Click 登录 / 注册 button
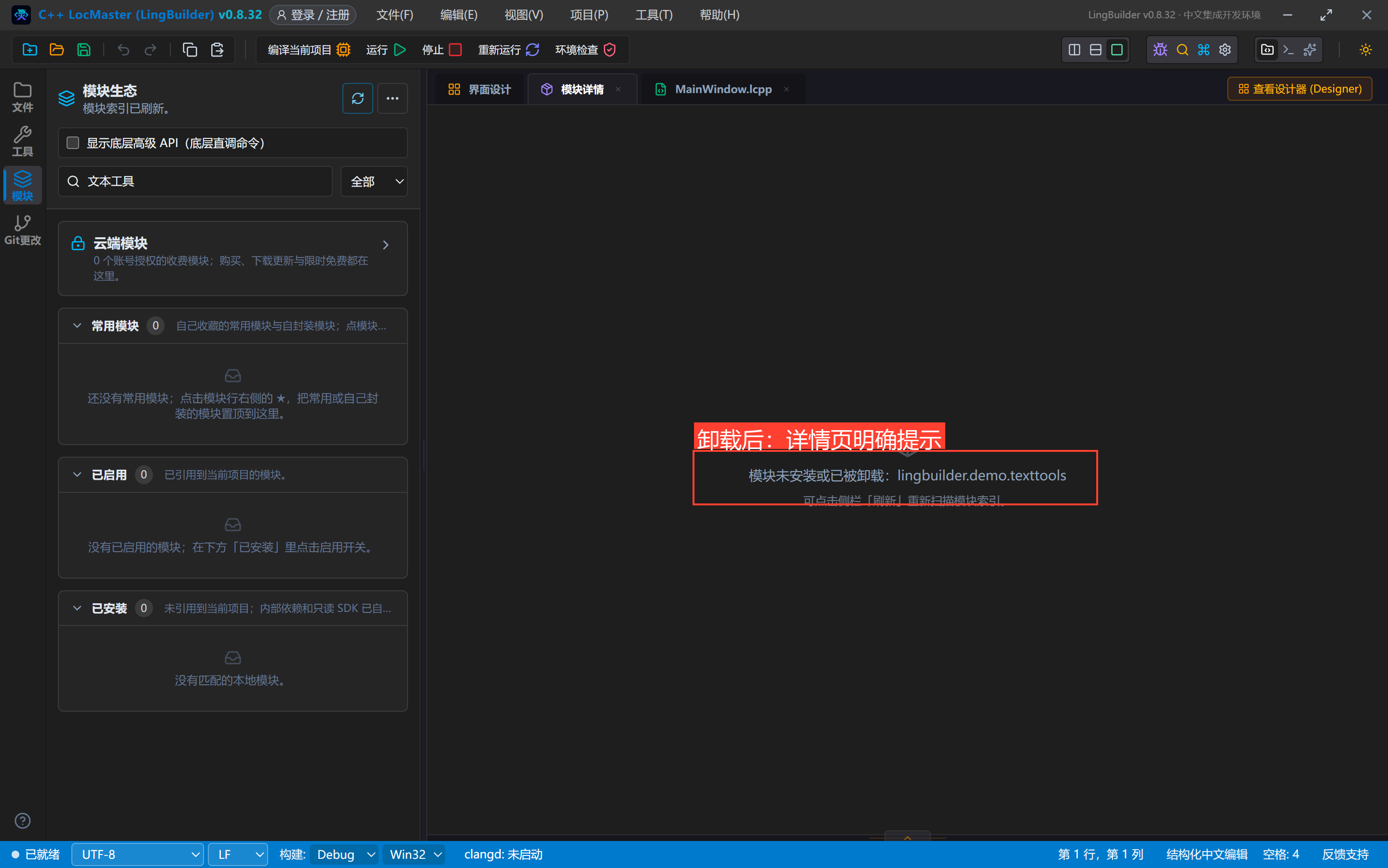The image size is (1388, 868). tap(313, 15)
